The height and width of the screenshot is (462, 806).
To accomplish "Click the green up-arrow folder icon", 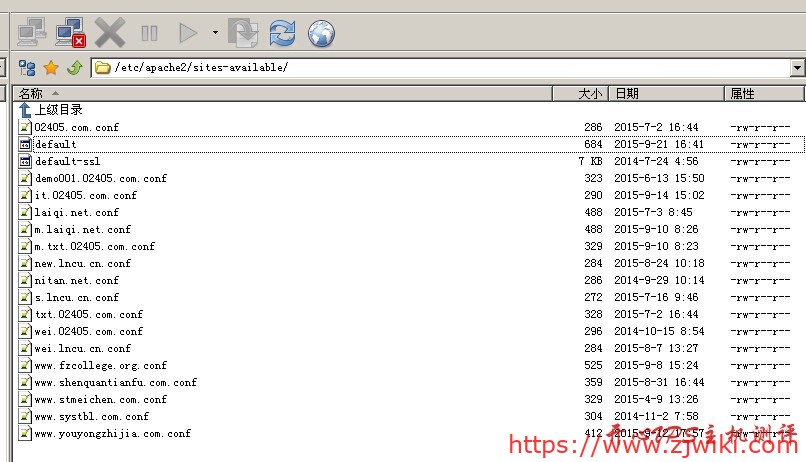I will click(74, 68).
